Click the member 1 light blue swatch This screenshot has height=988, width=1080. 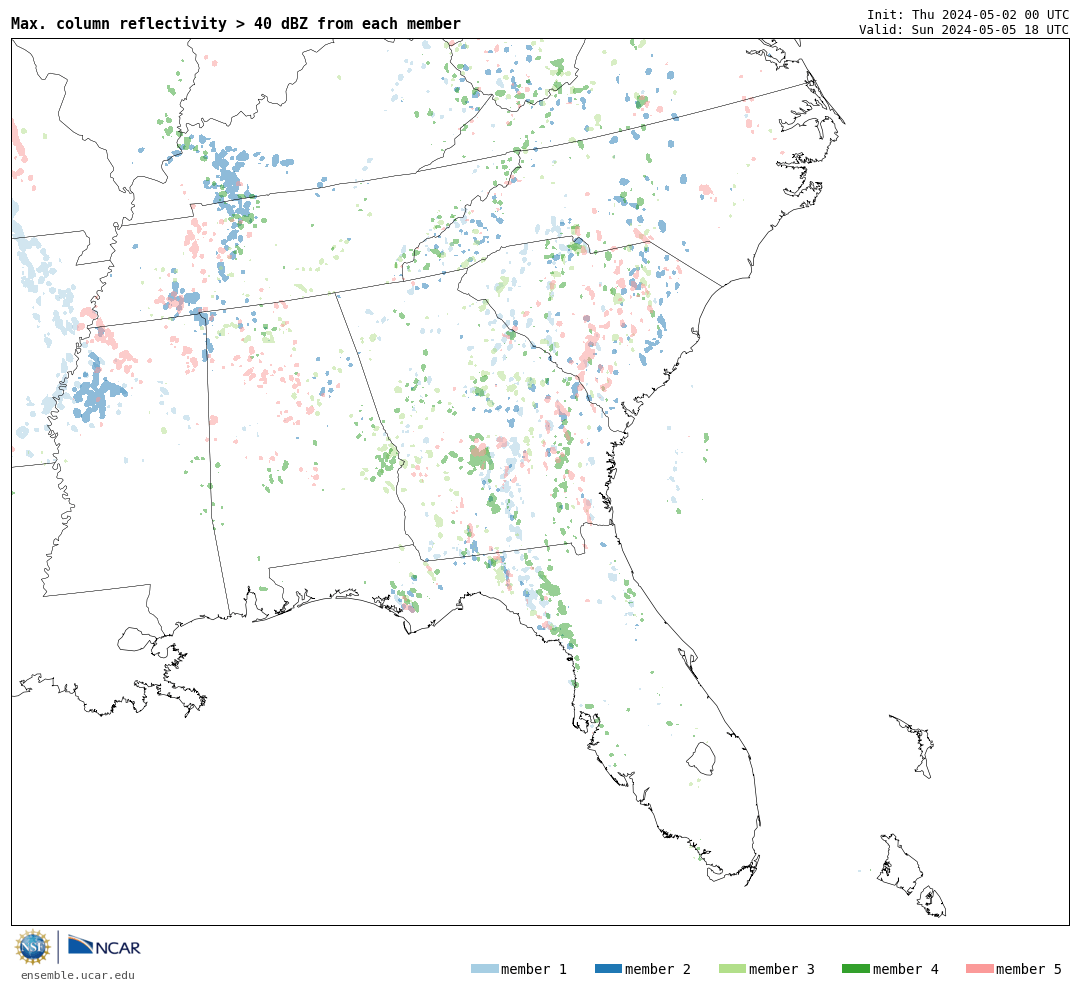click(x=484, y=969)
